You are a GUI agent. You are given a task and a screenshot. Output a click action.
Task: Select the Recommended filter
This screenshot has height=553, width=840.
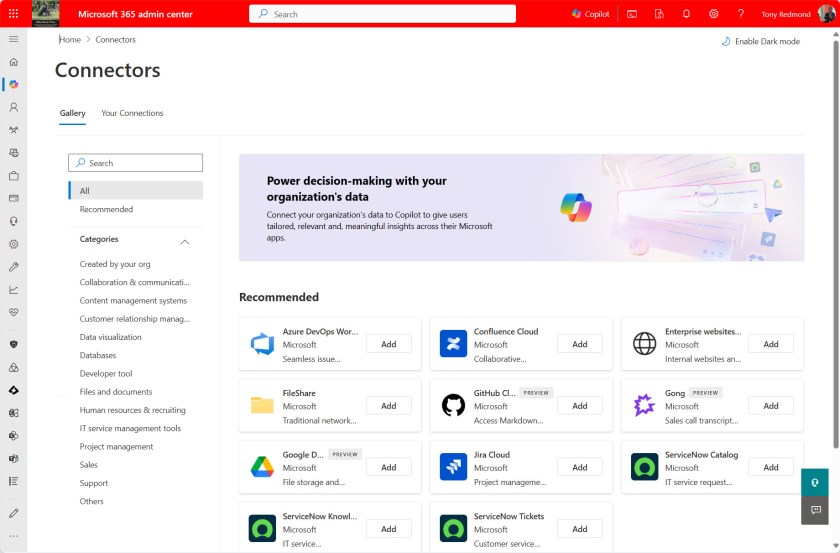(x=106, y=209)
